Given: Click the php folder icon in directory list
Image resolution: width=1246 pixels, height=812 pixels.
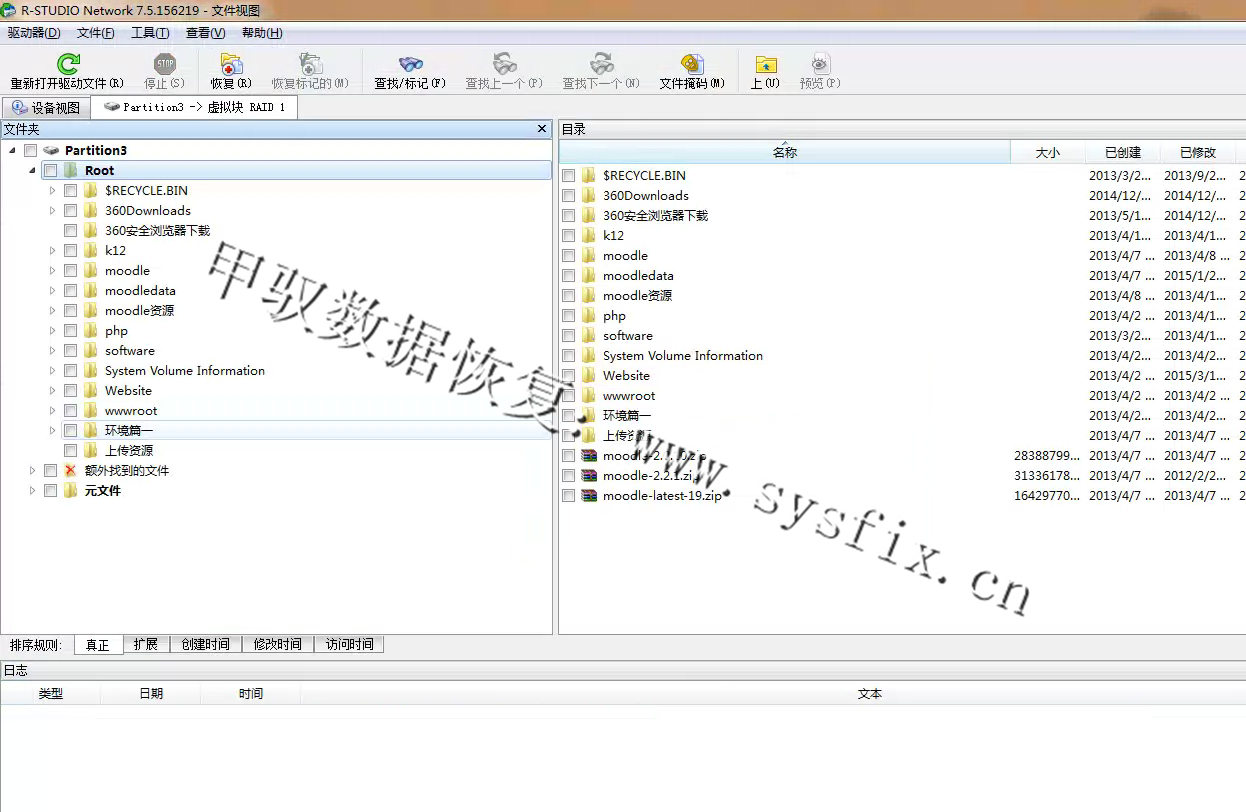Looking at the screenshot, I should coord(589,315).
